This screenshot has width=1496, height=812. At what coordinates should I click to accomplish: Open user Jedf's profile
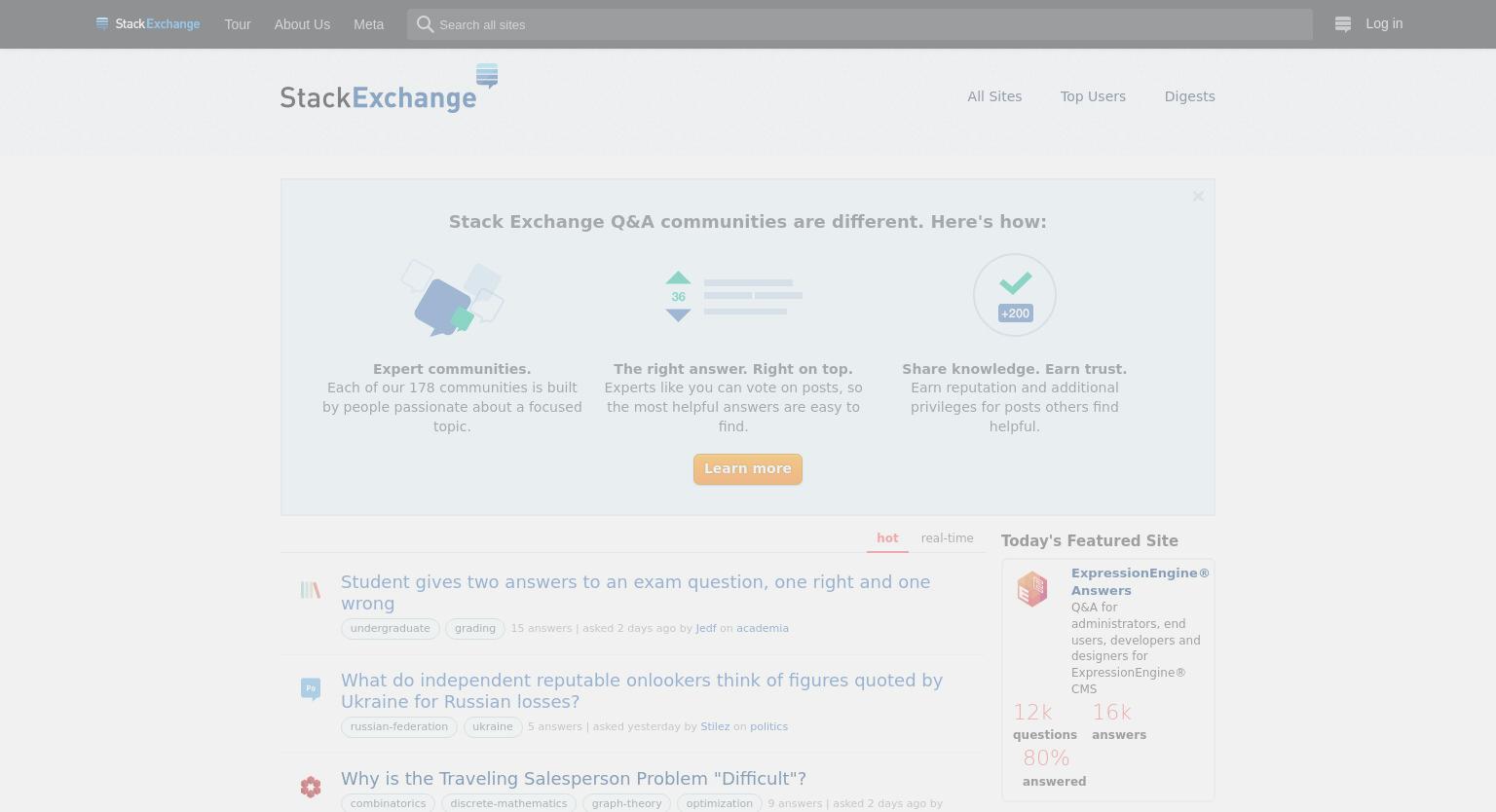[705, 629]
